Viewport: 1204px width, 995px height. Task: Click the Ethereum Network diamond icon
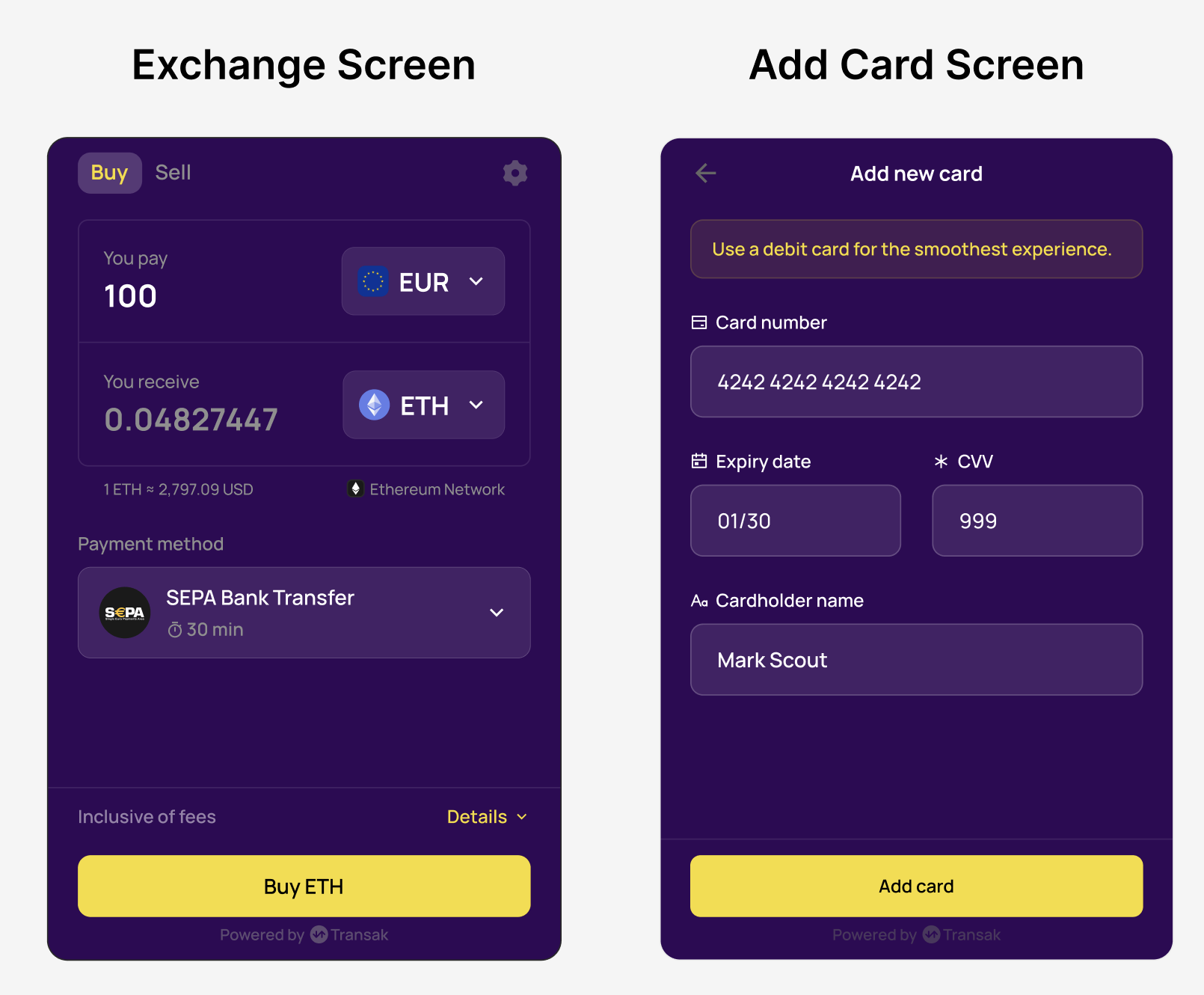tap(356, 489)
